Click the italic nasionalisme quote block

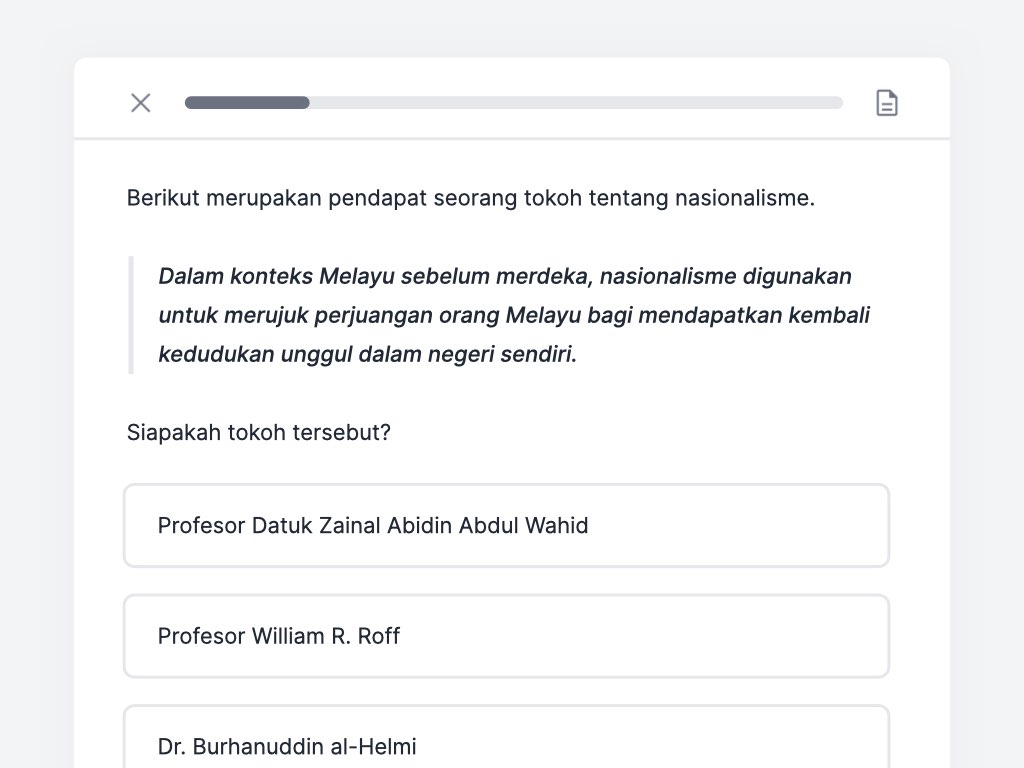[x=514, y=315]
